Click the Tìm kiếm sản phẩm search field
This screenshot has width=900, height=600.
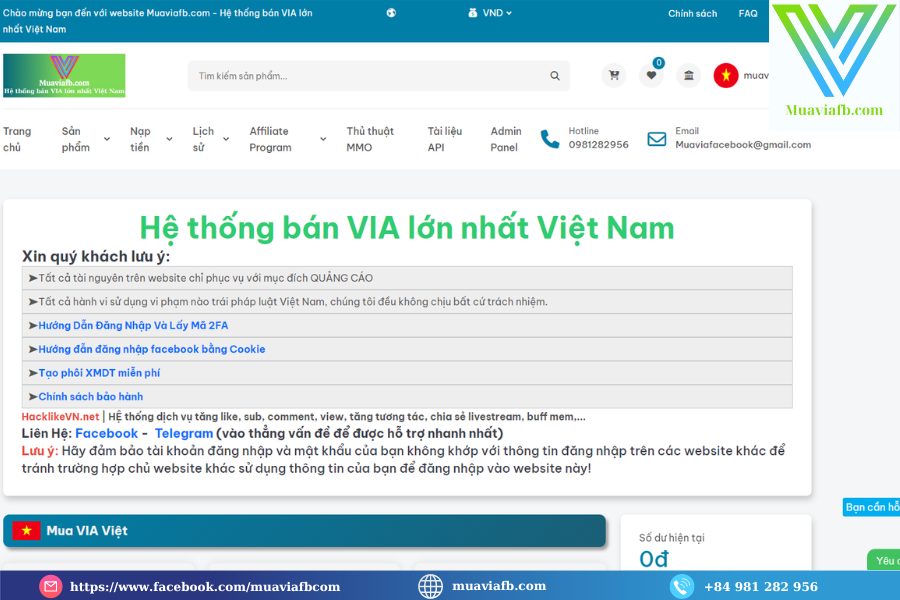coord(379,76)
